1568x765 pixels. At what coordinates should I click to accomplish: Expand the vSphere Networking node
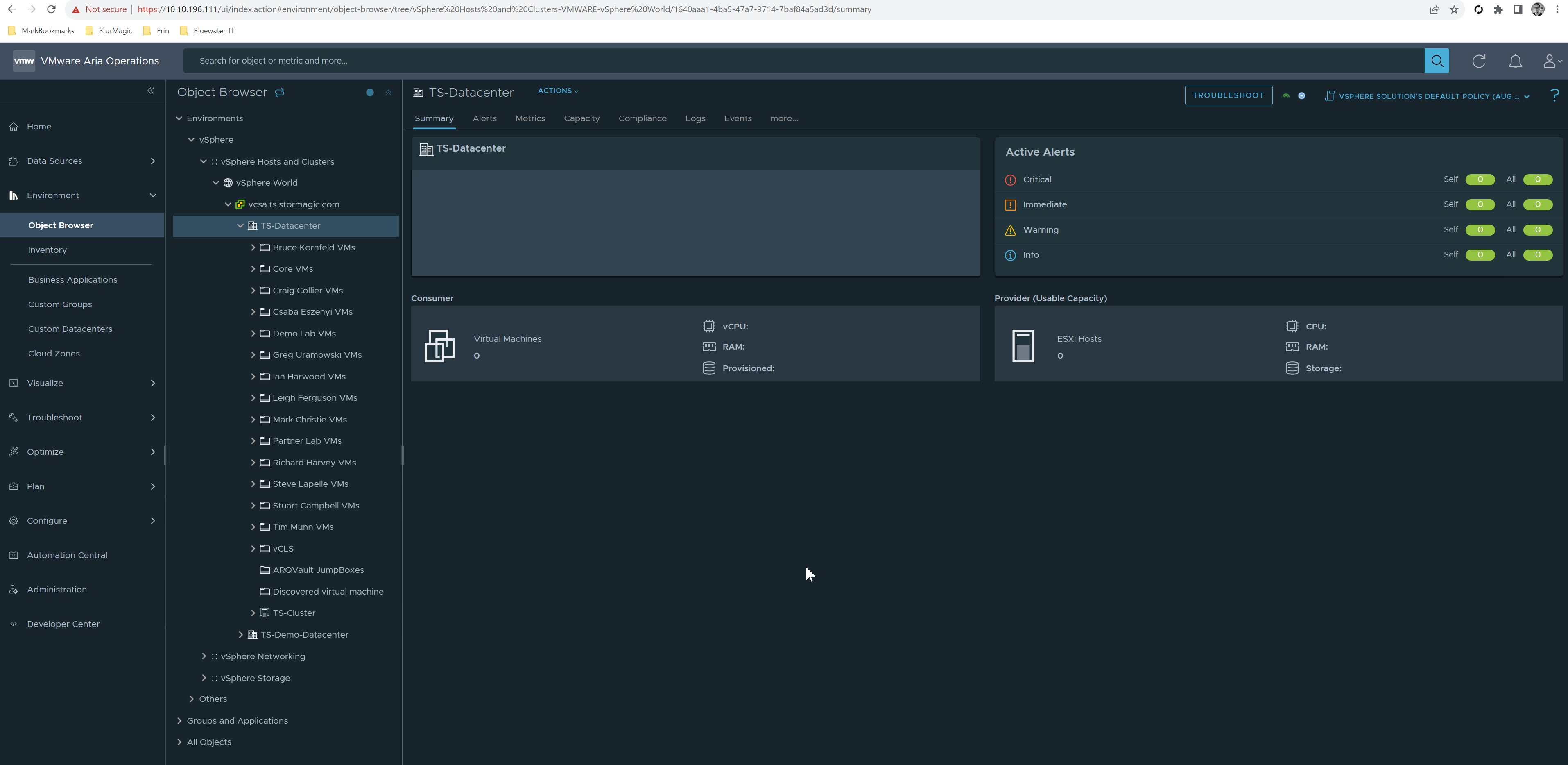[203, 656]
